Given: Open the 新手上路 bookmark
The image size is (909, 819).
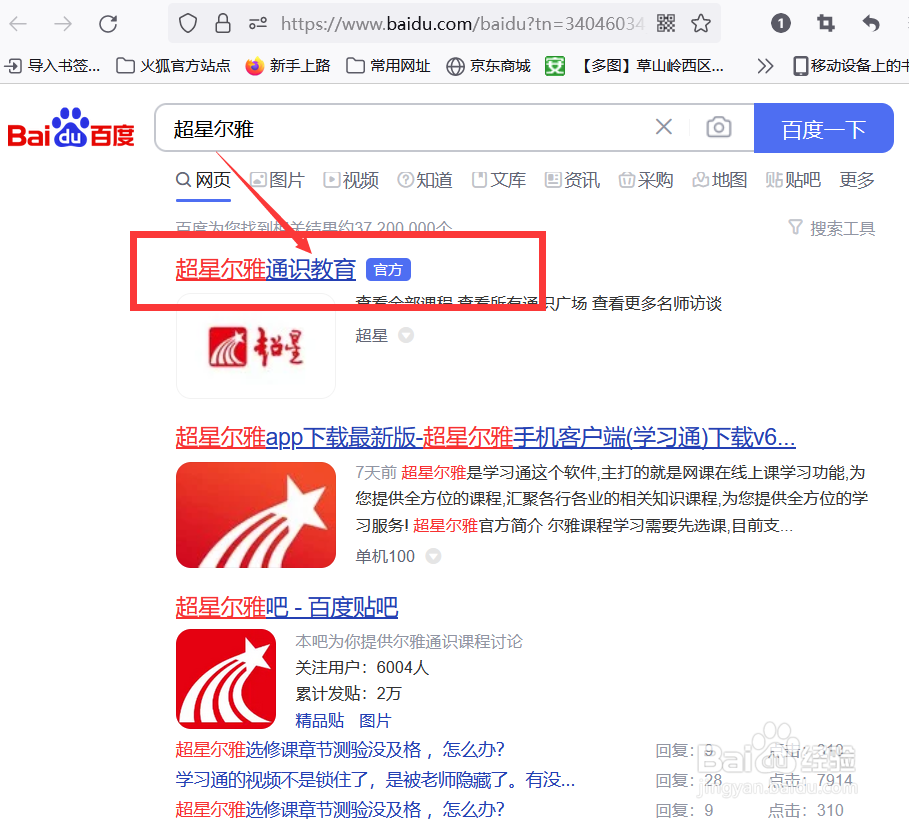Looking at the screenshot, I should point(288,66).
